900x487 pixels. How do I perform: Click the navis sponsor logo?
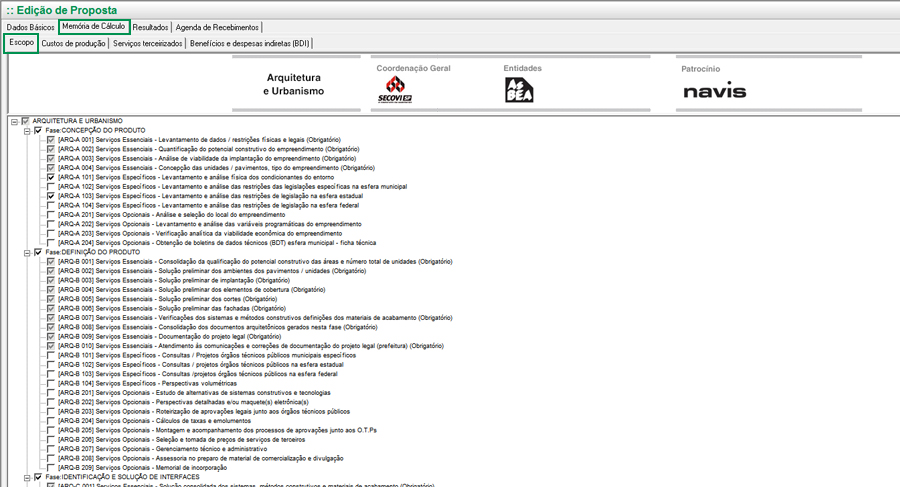714,92
